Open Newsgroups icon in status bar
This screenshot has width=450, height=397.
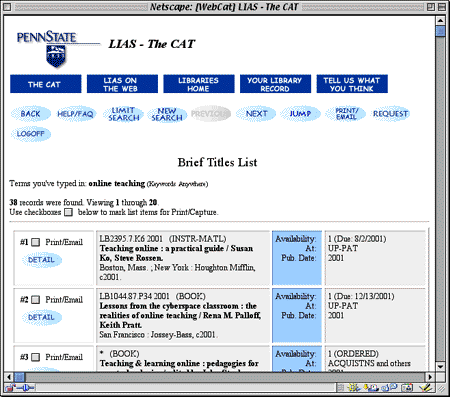389,387
